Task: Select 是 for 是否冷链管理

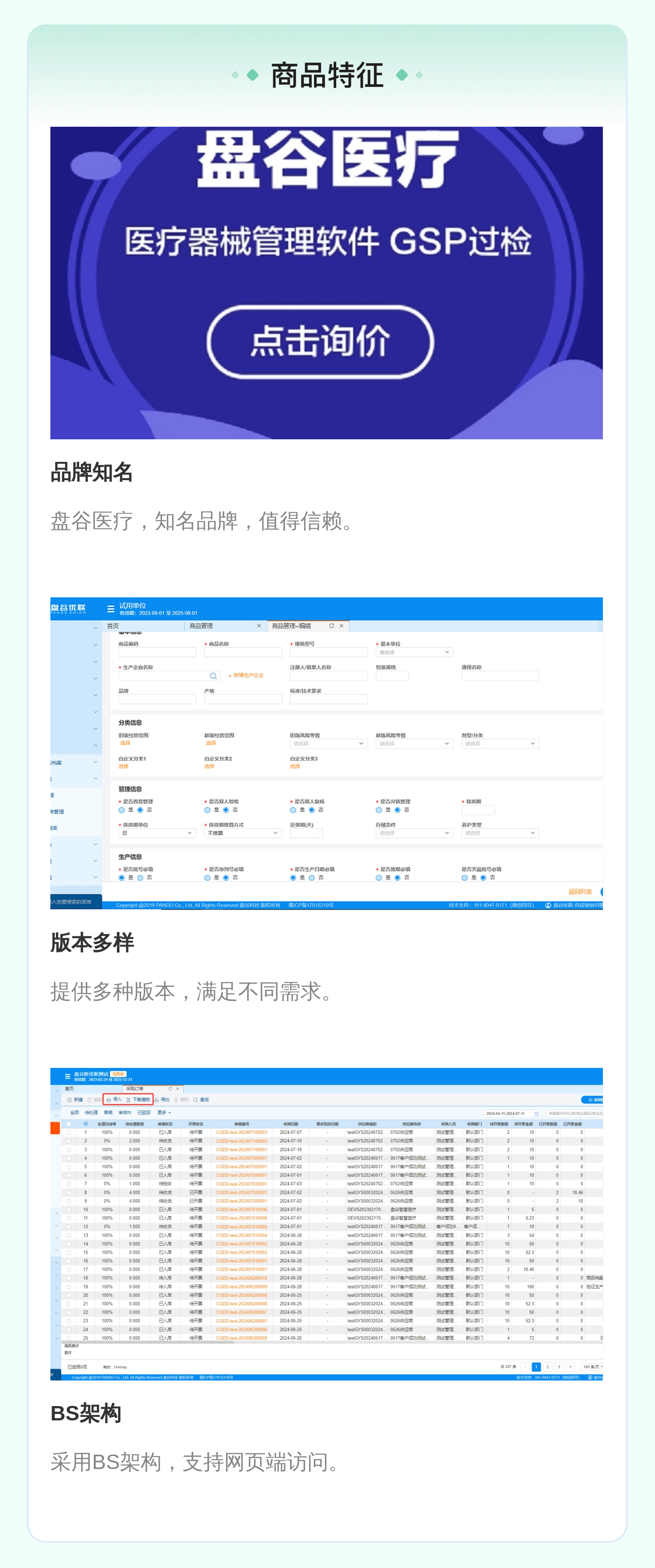Action: [x=379, y=810]
